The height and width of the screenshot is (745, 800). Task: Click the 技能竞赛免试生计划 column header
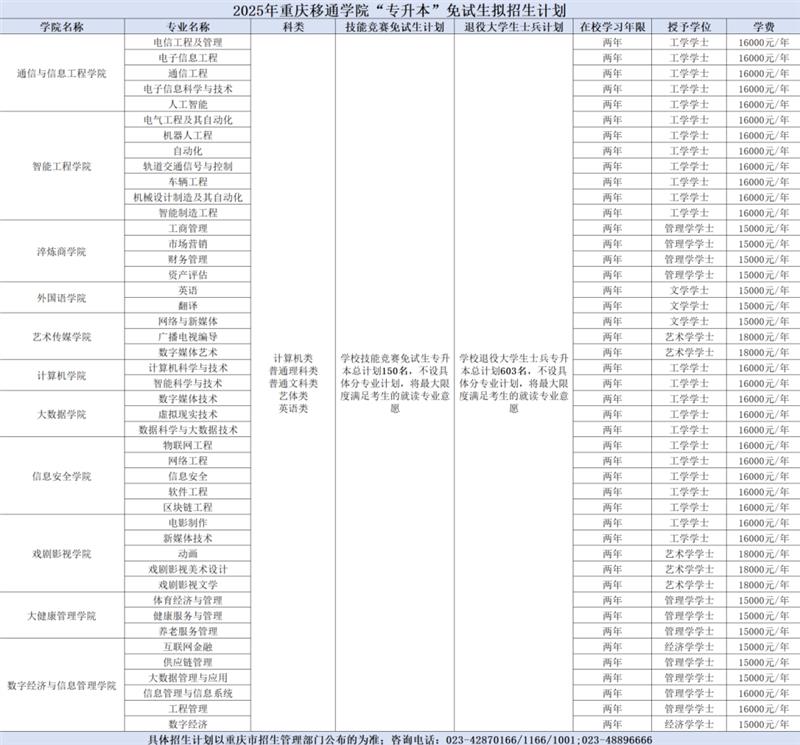pyautogui.click(x=394, y=27)
